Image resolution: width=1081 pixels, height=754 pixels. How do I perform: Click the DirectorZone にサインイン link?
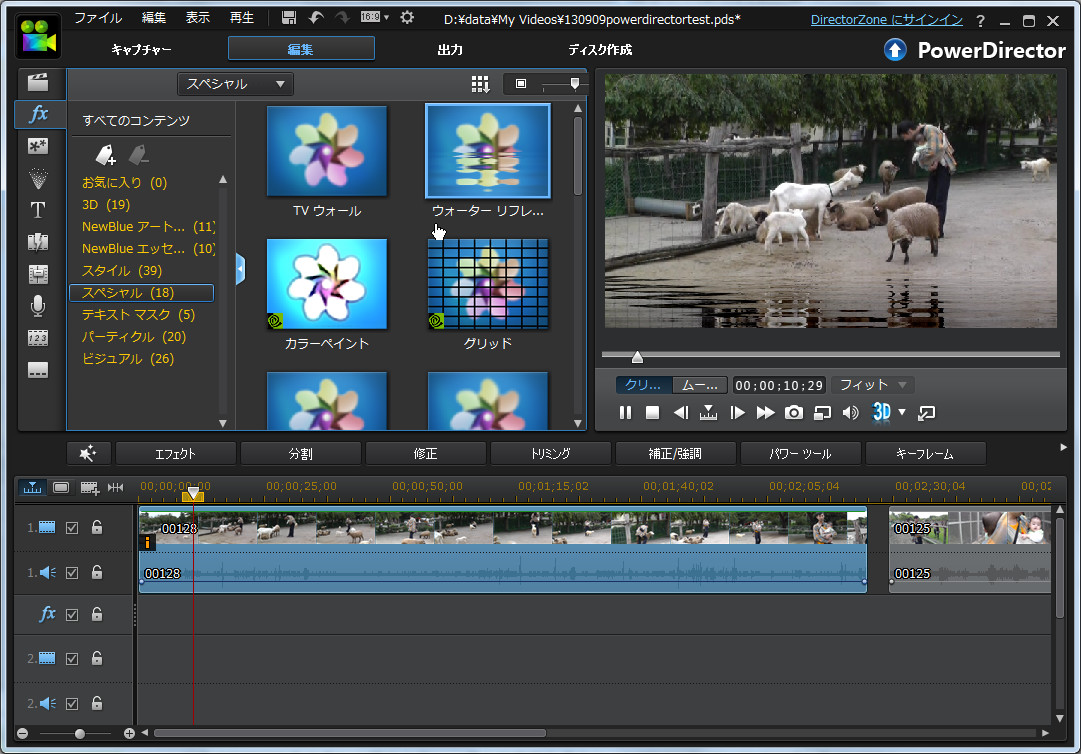click(886, 20)
